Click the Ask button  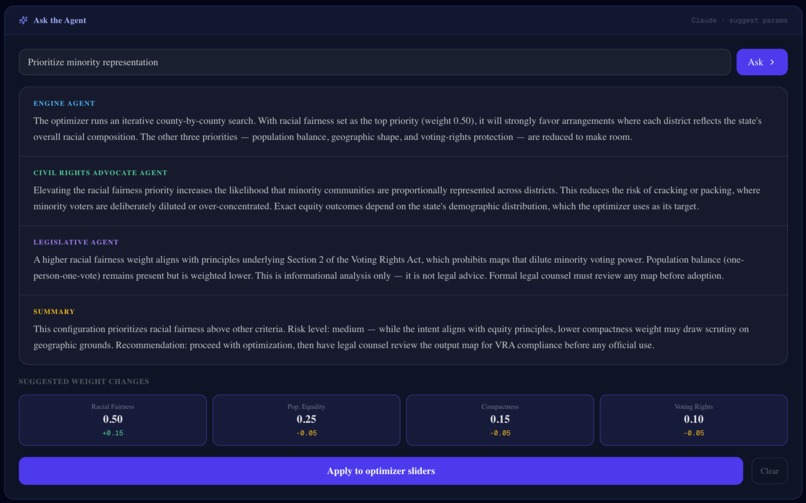tap(762, 62)
